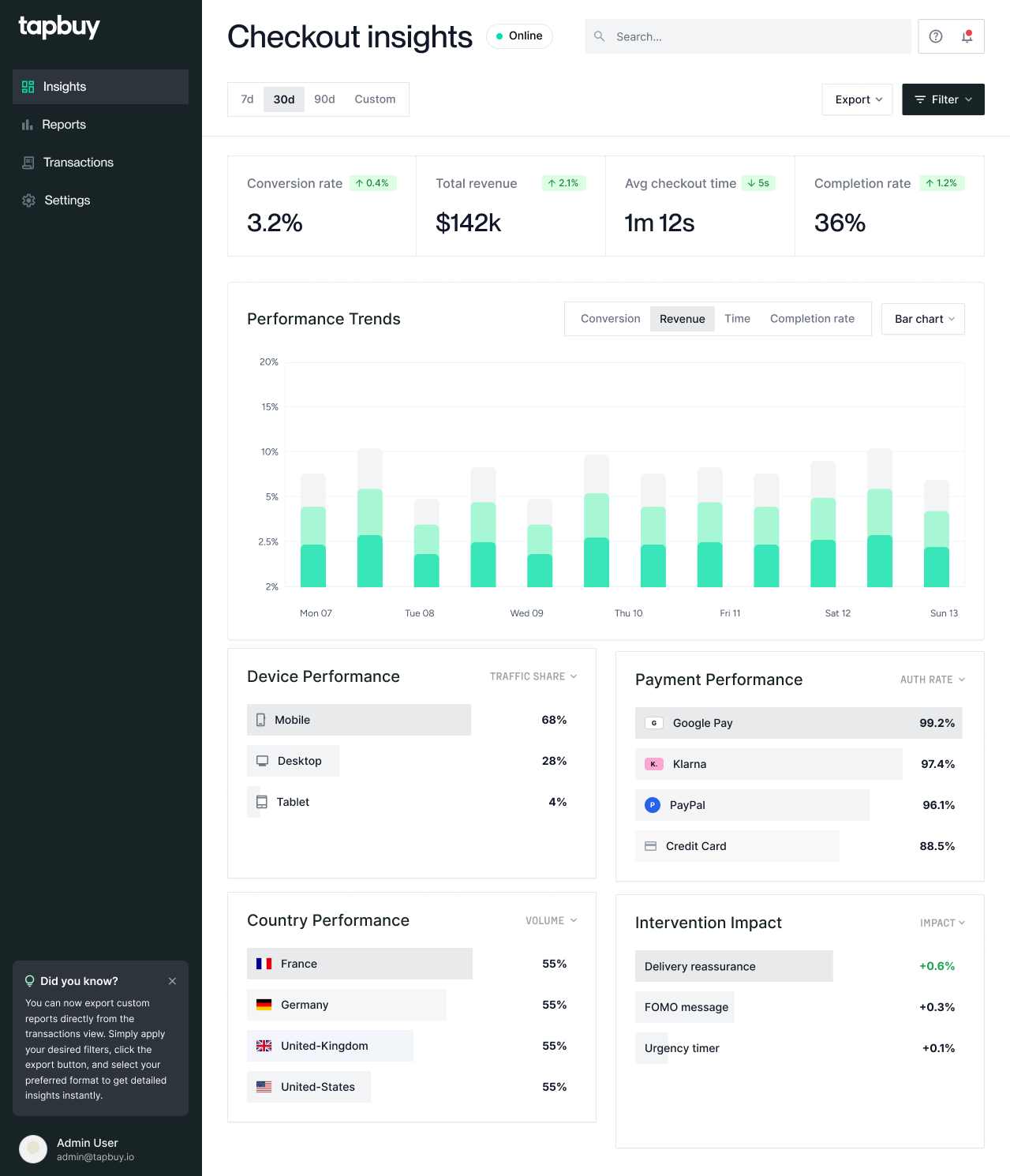1010x1176 pixels.
Task: Click the help question mark icon
Action: click(935, 36)
